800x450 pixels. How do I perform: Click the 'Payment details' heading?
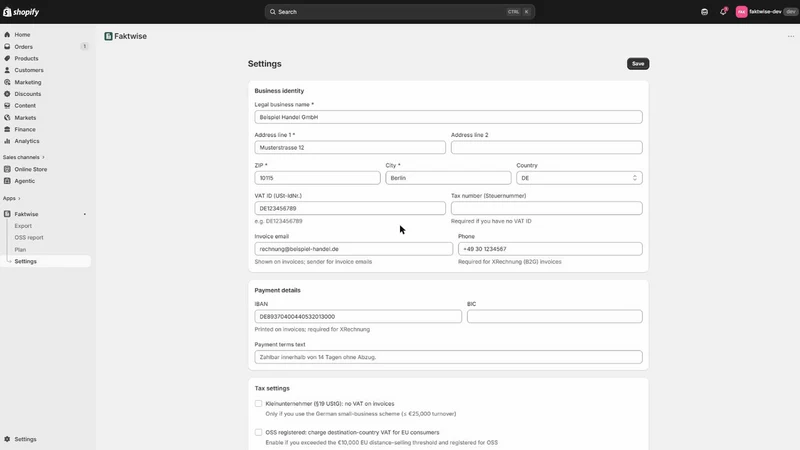[278, 290]
